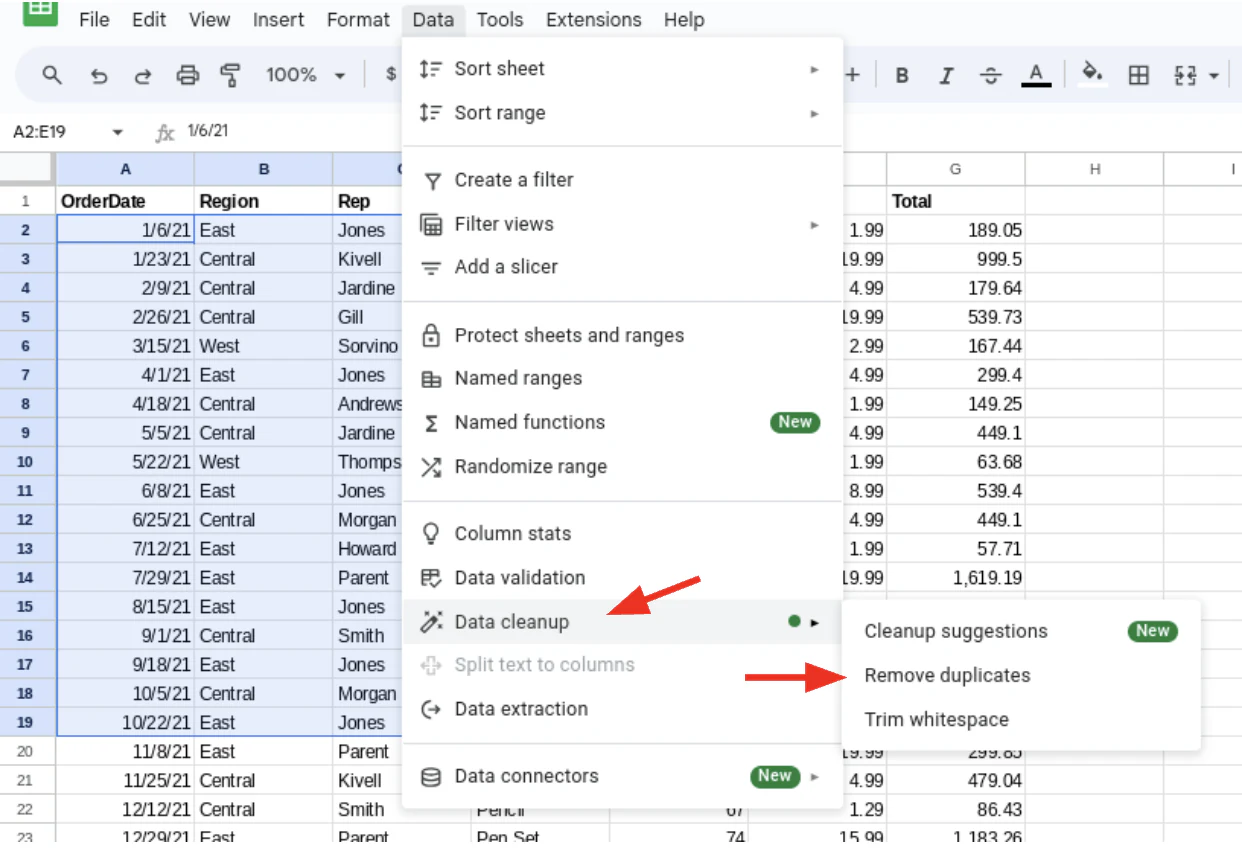Choose Create a filter
This screenshot has height=852, width=1242.
click(622, 180)
